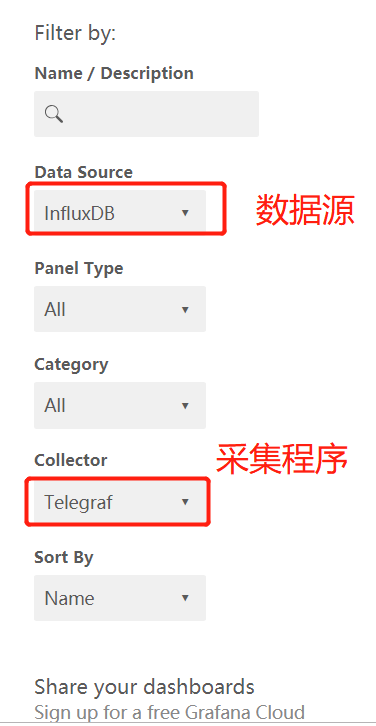Focus the Name / Description search field
This screenshot has width=376, height=726.
click(x=146, y=114)
